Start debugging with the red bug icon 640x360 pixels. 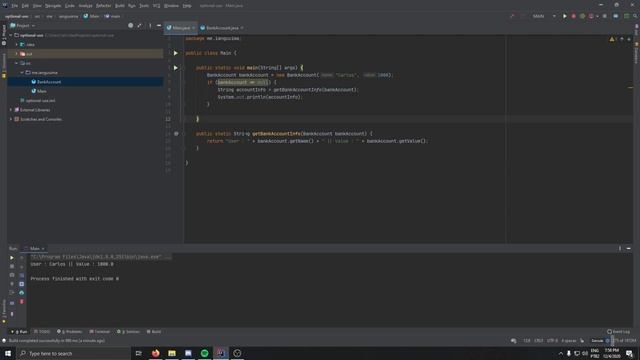coord(573,16)
